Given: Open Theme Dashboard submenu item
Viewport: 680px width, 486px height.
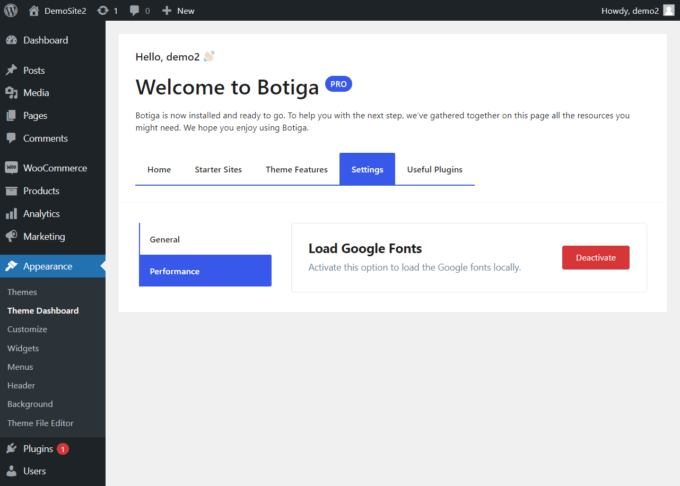Looking at the screenshot, I should click(43, 310).
